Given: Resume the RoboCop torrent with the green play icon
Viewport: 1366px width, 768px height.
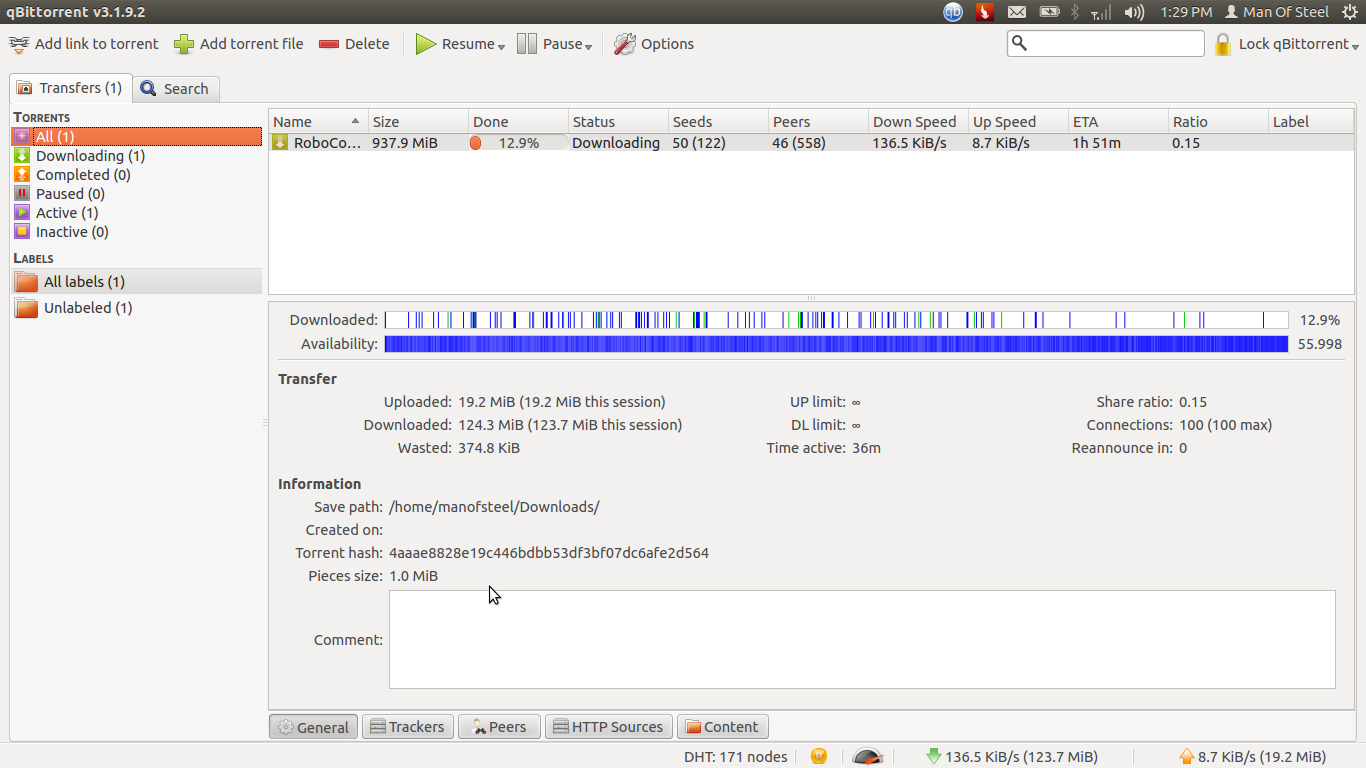Looking at the screenshot, I should coord(427,43).
